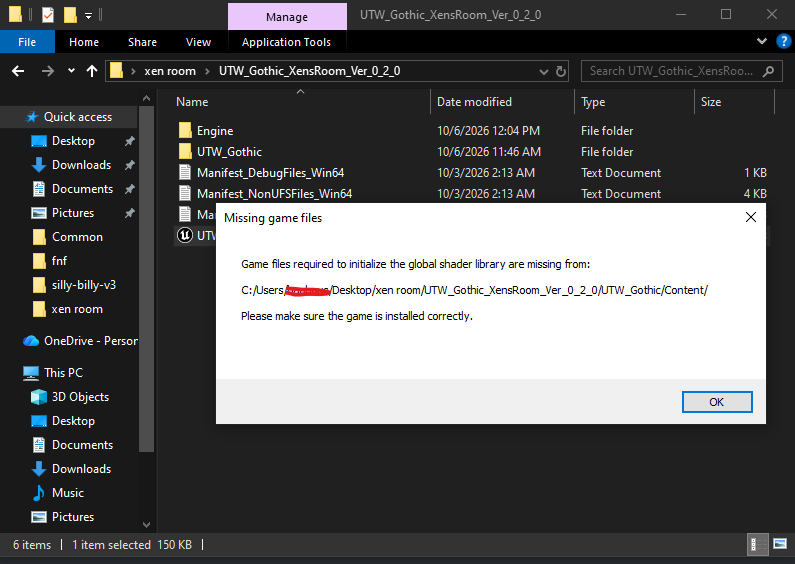
Task: Click the Properties icon in title bar
Action: tap(48, 15)
